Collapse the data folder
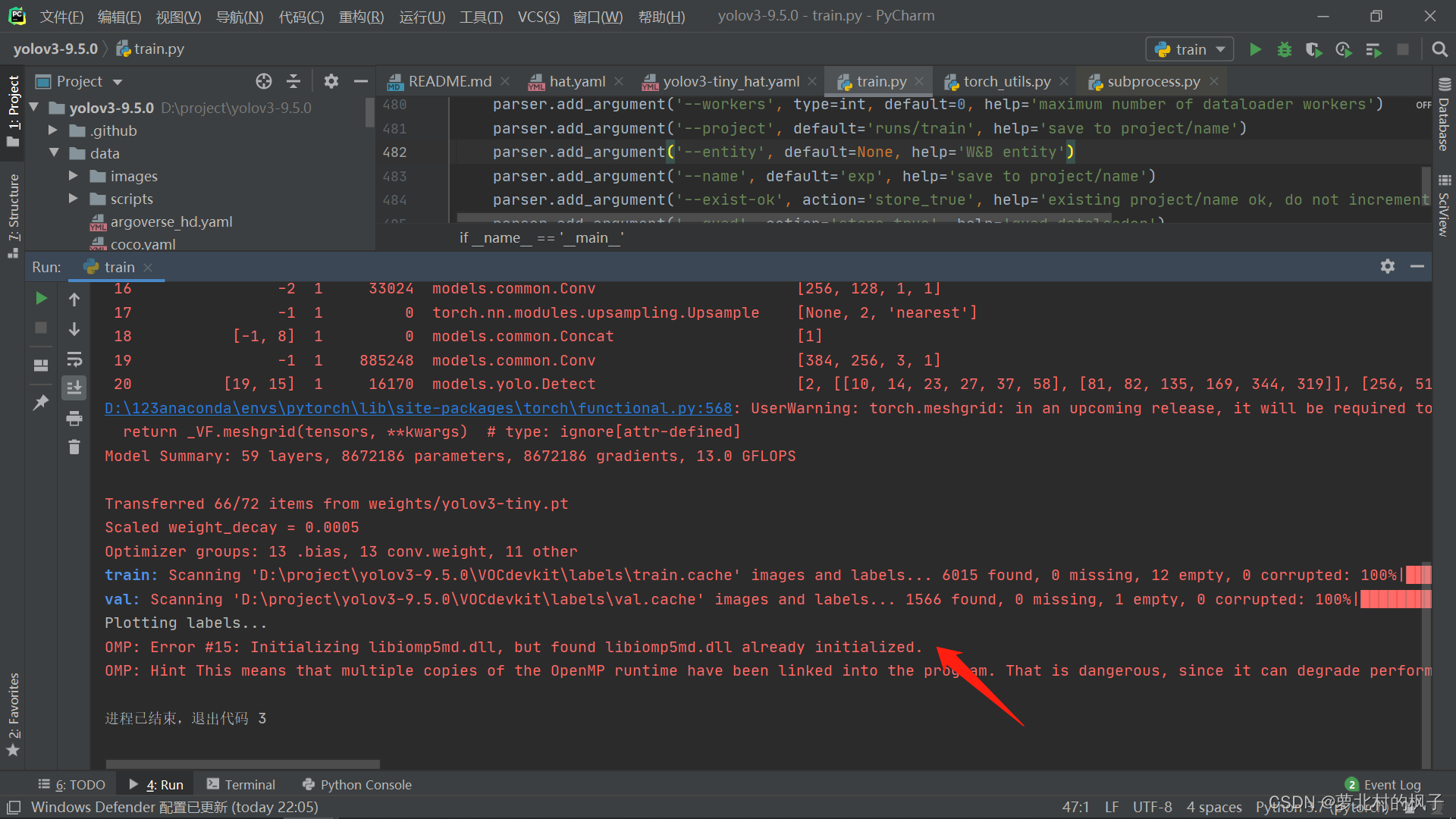Viewport: 1456px width, 819px height. coord(54,153)
